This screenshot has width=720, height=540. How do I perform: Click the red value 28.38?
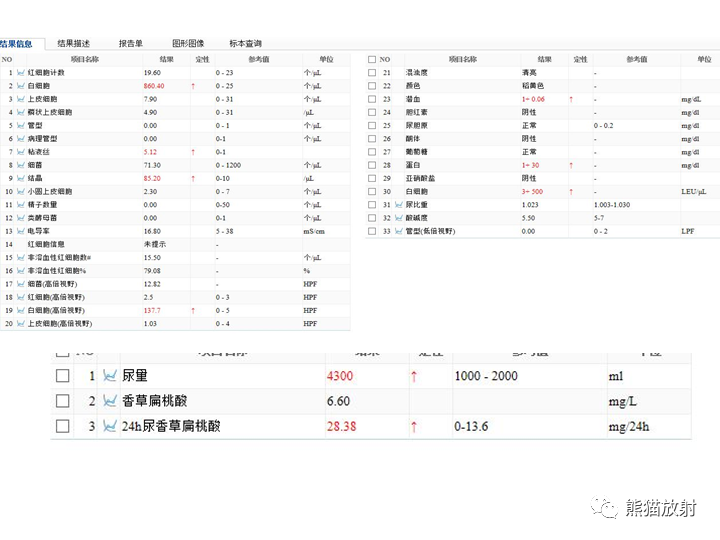pyautogui.click(x=342, y=427)
